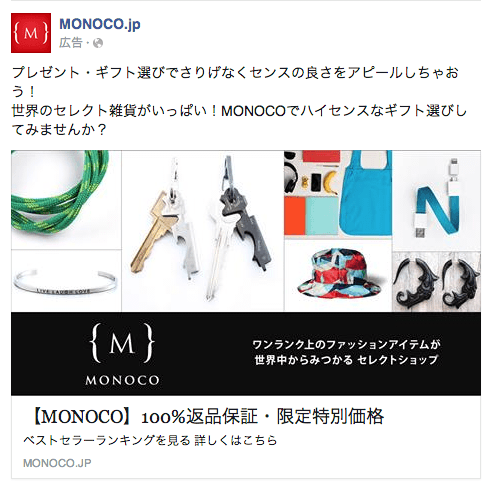The image size is (492, 485).
Task: Click the blue tote bag image
Action: point(366,195)
